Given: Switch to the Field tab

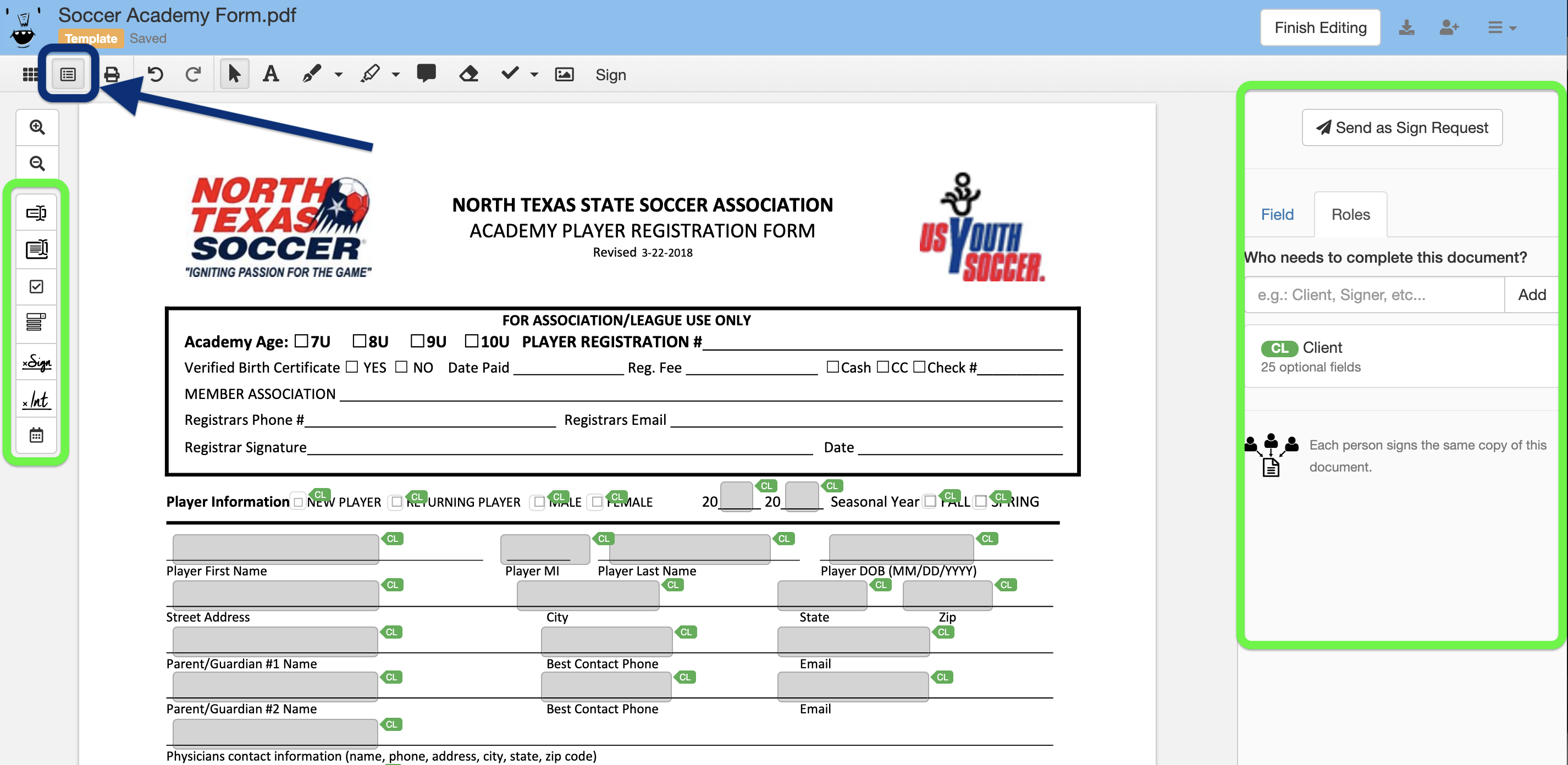Looking at the screenshot, I should 1278,213.
